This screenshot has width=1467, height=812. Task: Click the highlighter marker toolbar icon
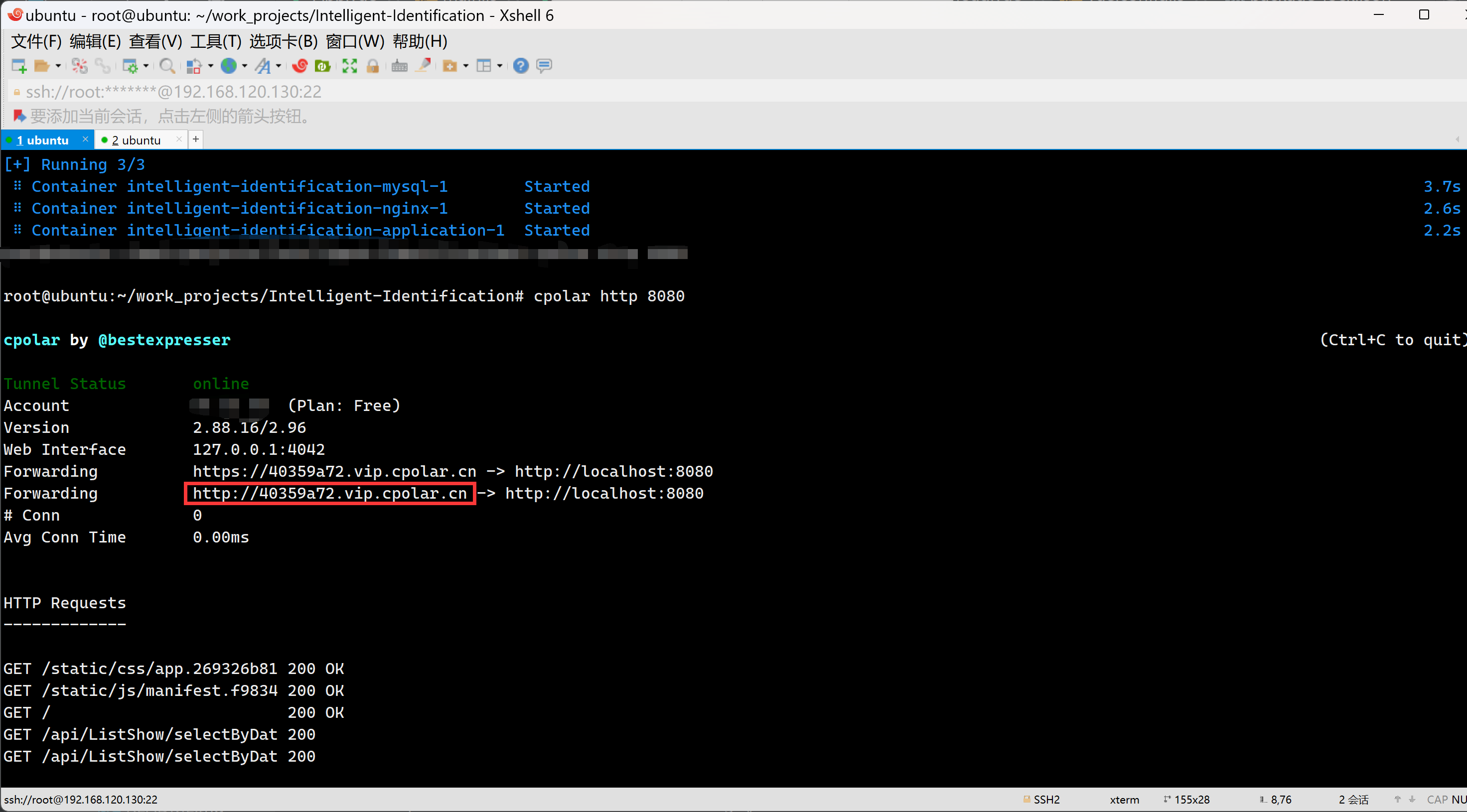click(x=423, y=66)
